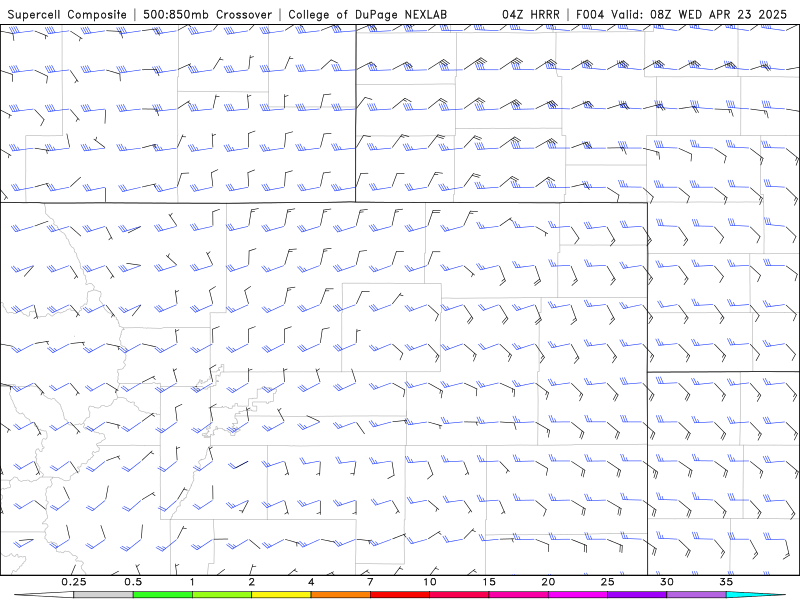Click the legend scale value 7

click(x=370, y=582)
